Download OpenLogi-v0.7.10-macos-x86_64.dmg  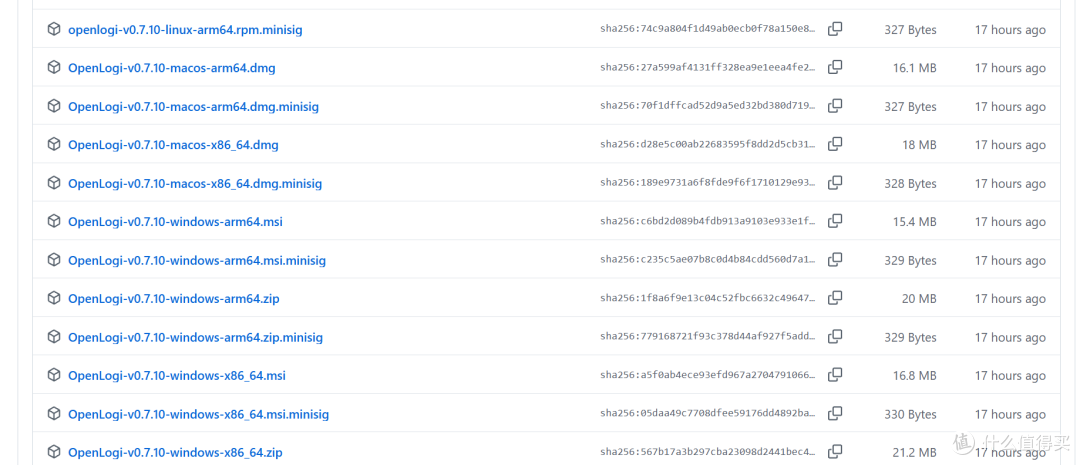coord(173,145)
